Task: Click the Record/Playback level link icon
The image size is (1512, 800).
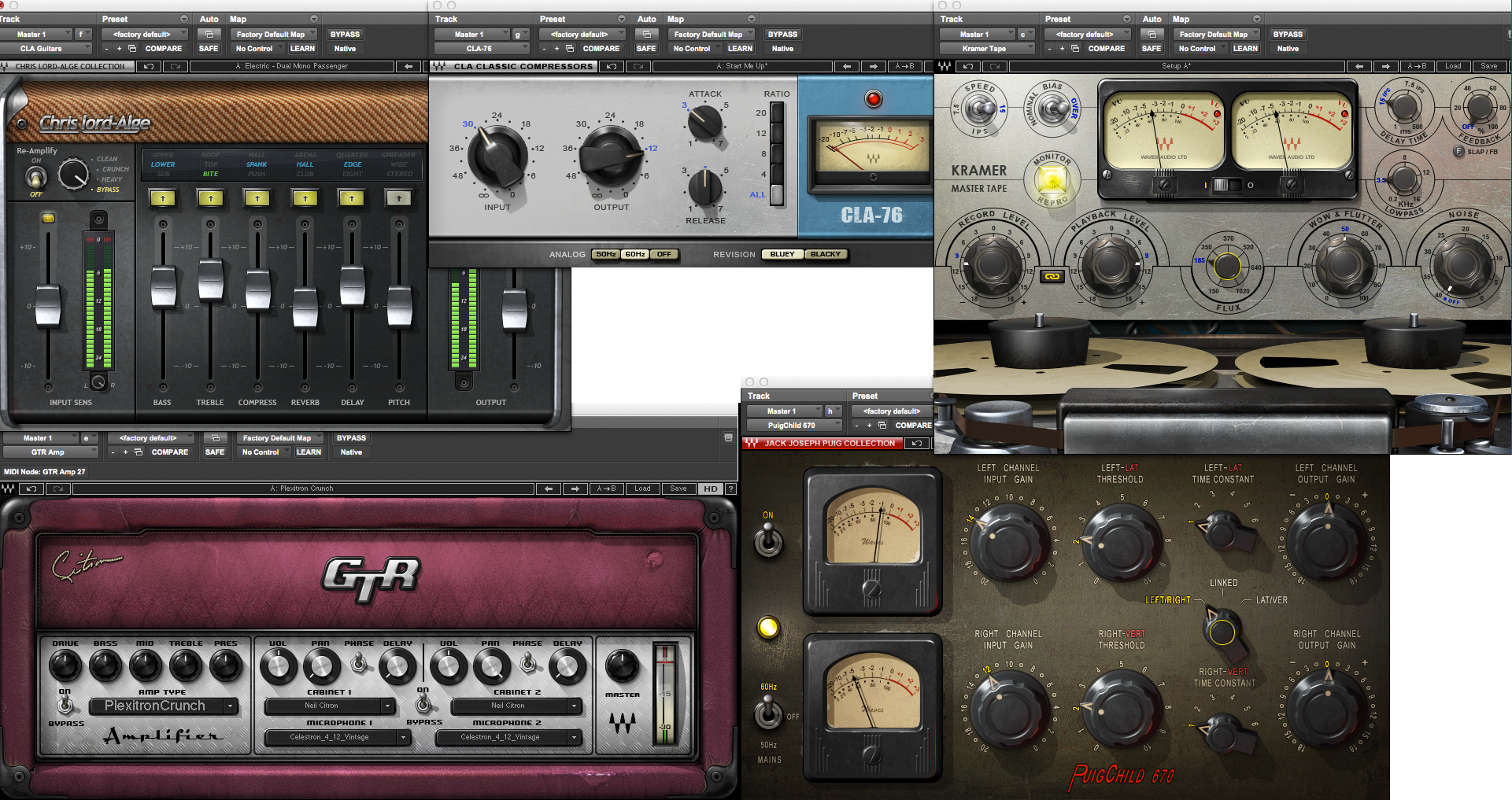Action: (x=1052, y=276)
